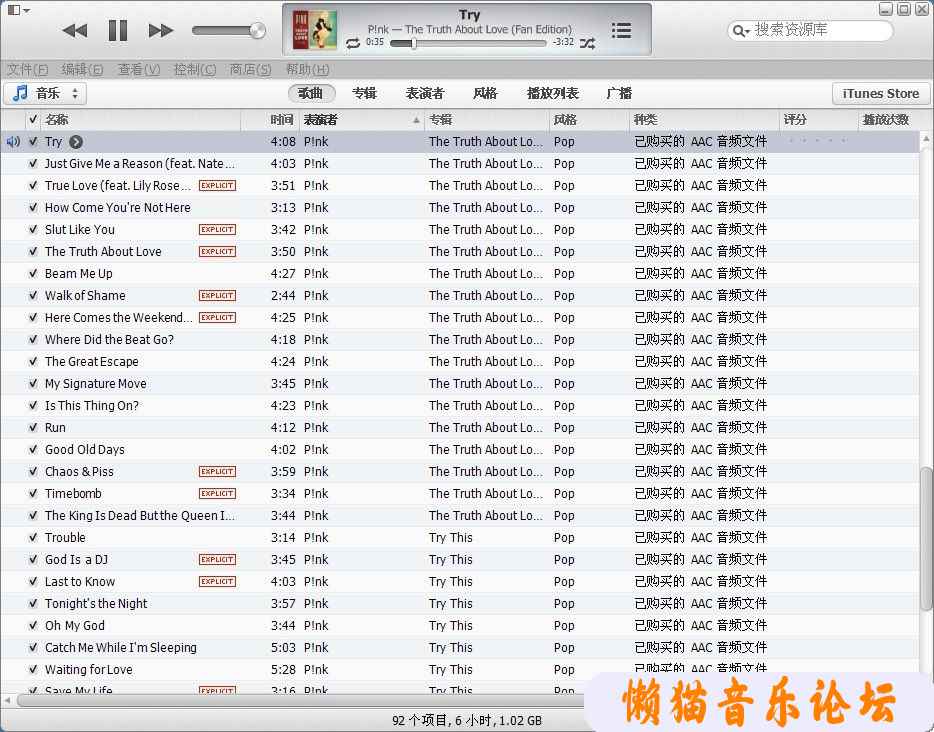The height and width of the screenshot is (732, 934).
Task: Click EXPLICIT badge on Chaos & Piss
Action: 217,471
